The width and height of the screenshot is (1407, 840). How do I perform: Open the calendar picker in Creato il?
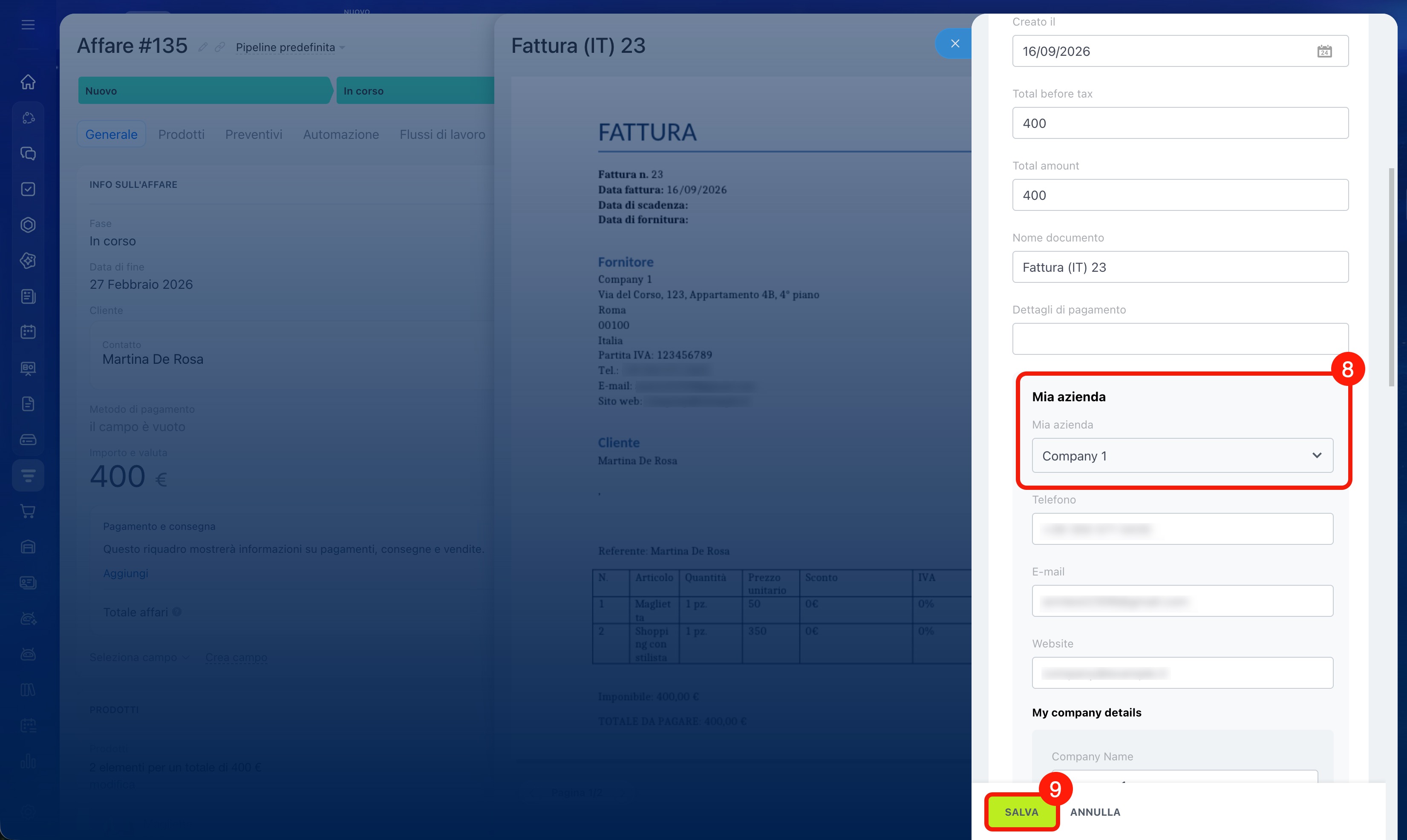pos(1324,52)
